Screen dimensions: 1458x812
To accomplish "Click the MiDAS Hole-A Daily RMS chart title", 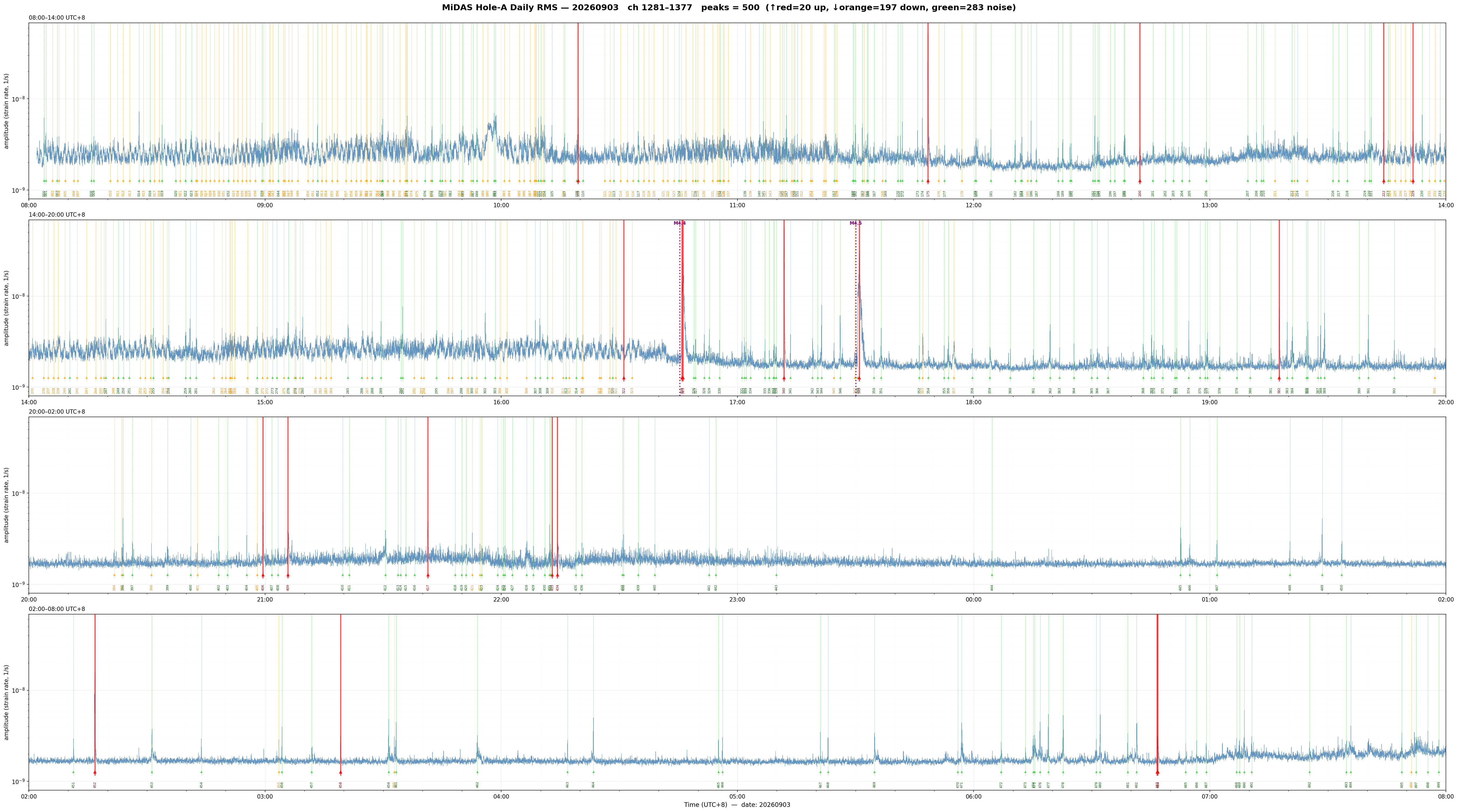I will coord(728,8).
